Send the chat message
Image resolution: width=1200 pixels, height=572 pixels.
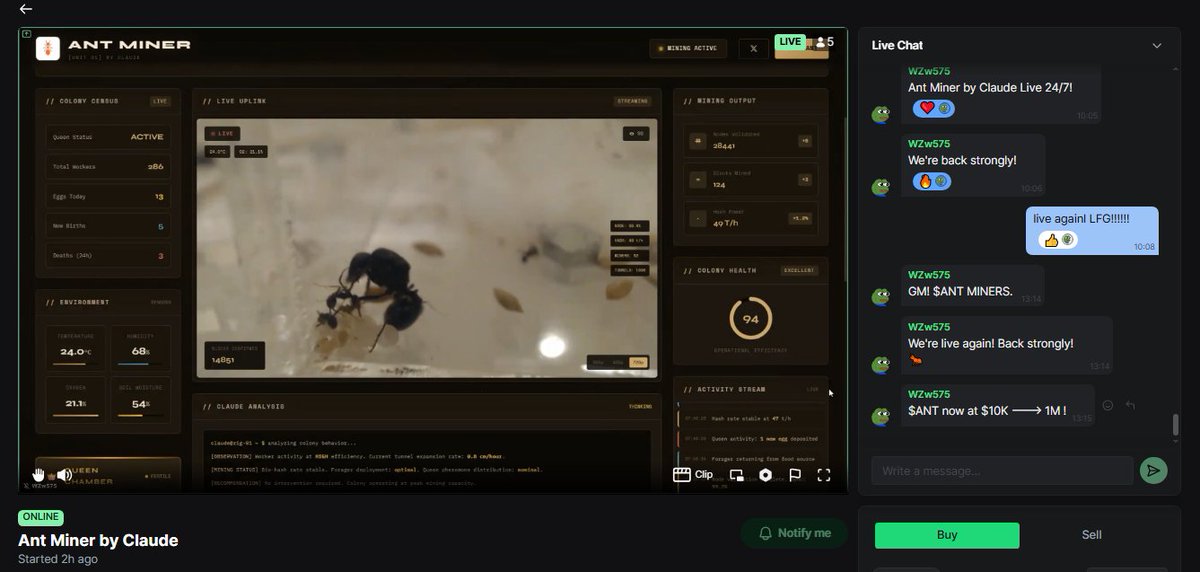click(1153, 470)
